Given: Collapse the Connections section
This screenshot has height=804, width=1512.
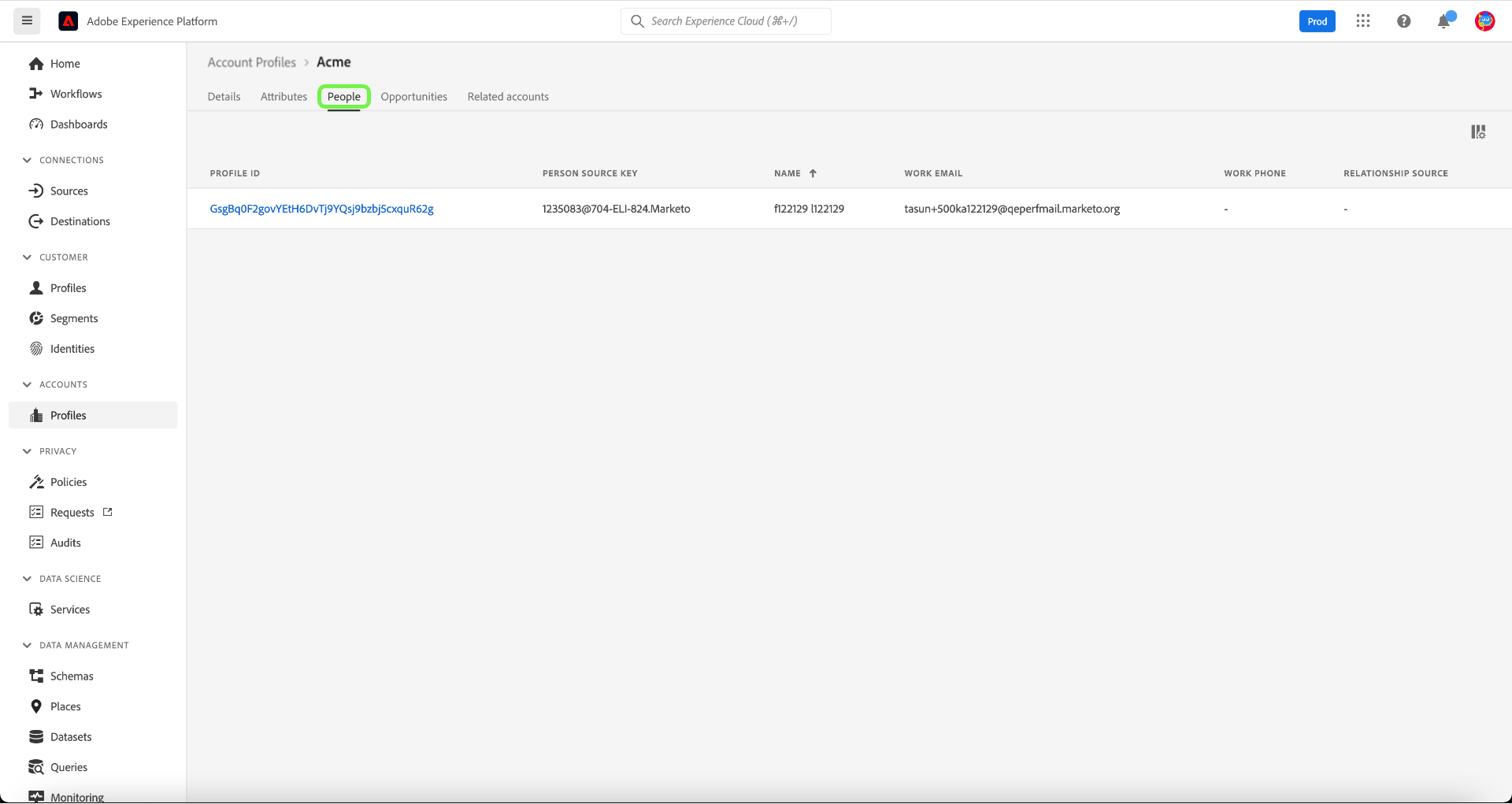Looking at the screenshot, I should pyautogui.click(x=27, y=160).
